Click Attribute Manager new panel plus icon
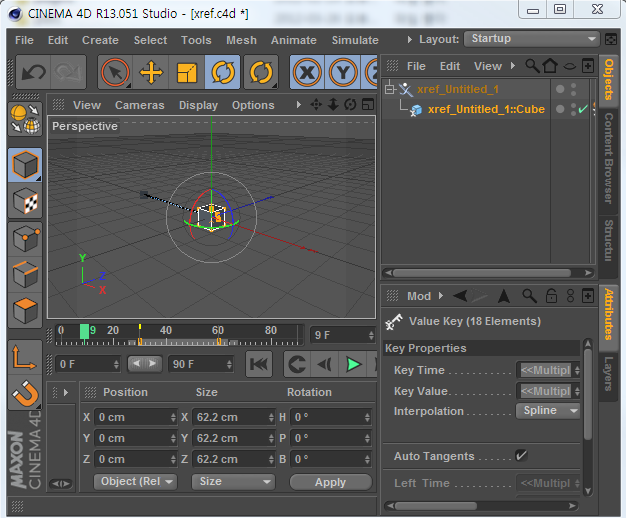Screen dimensions: 626x518 [588, 296]
